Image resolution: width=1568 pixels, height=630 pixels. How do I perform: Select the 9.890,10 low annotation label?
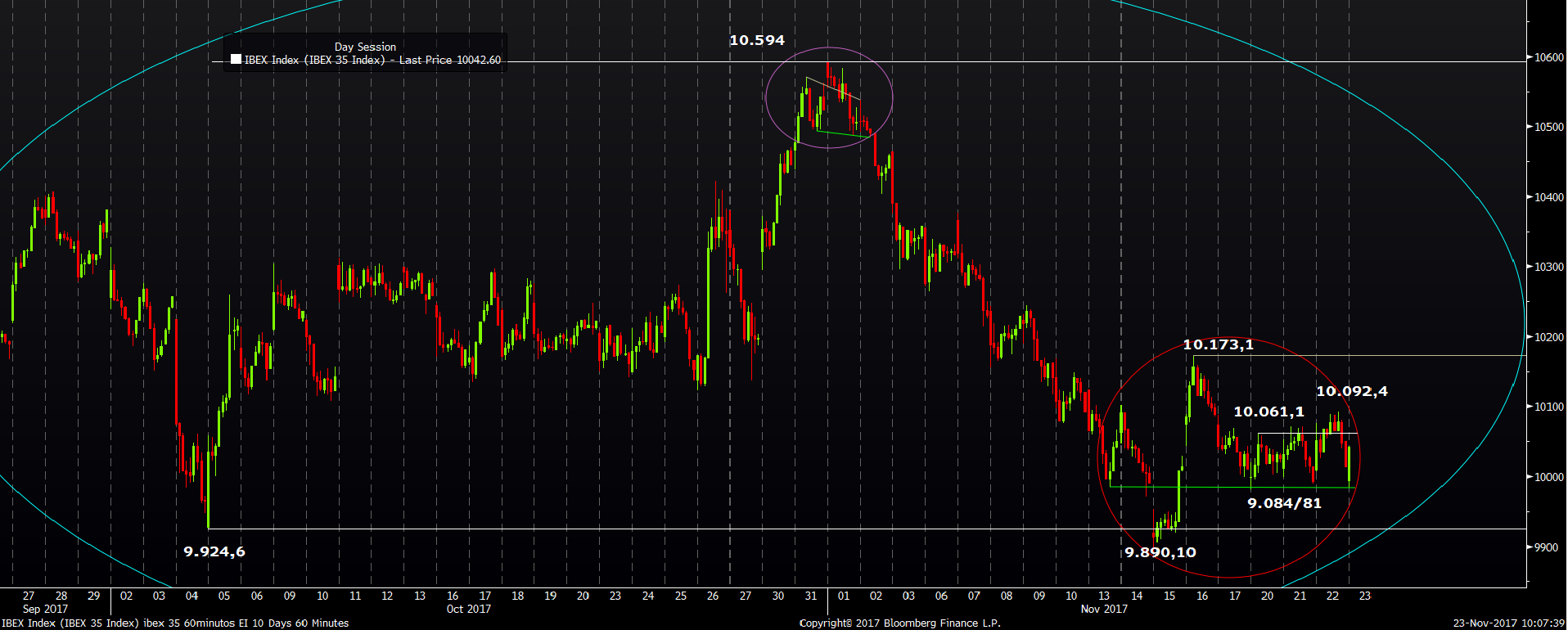coord(1160,552)
